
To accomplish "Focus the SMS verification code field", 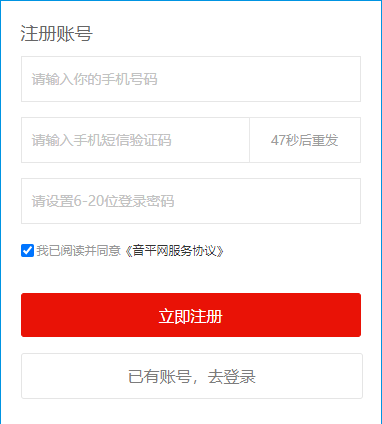I will click(135, 140).
